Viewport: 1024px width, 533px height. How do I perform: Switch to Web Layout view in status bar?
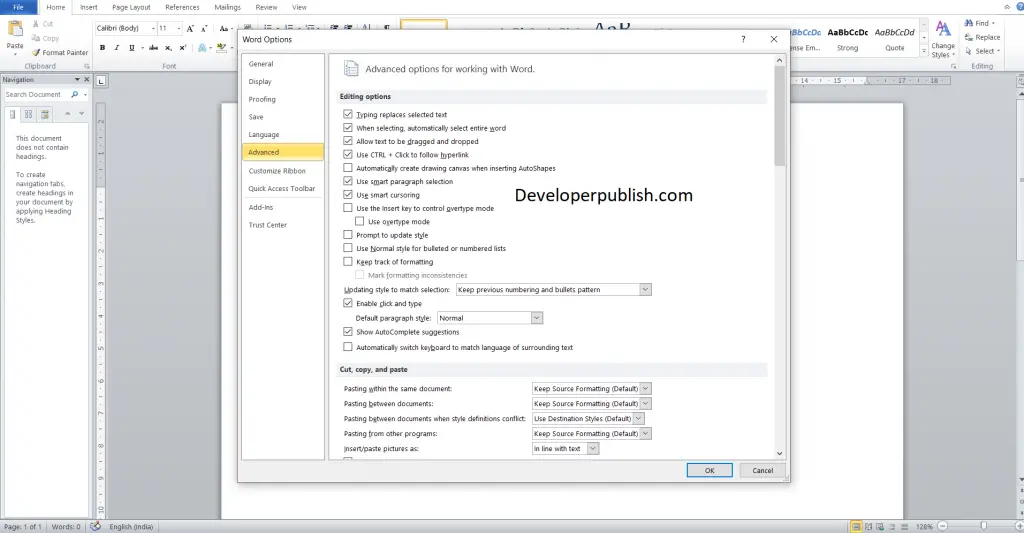[x=880, y=526]
